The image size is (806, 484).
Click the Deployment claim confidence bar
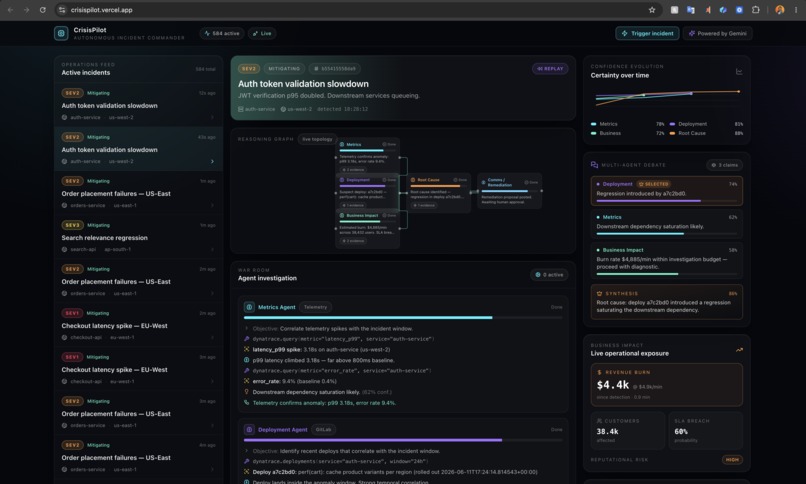[x=666, y=201]
